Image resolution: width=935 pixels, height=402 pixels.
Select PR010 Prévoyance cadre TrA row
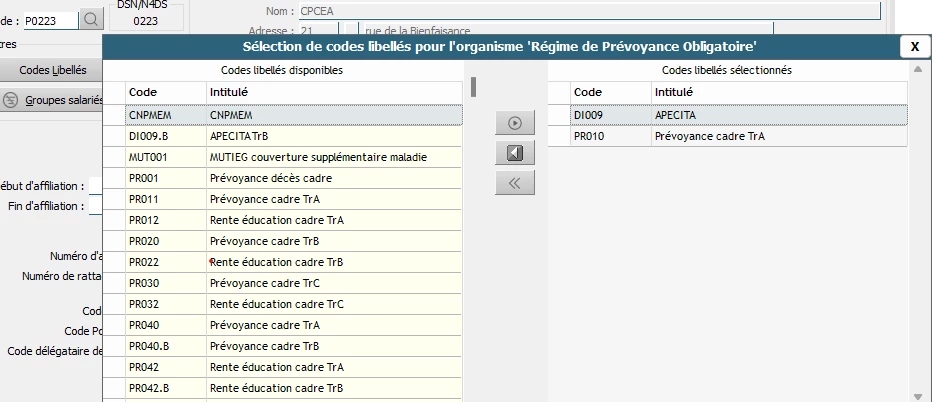pyautogui.click(x=738, y=136)
